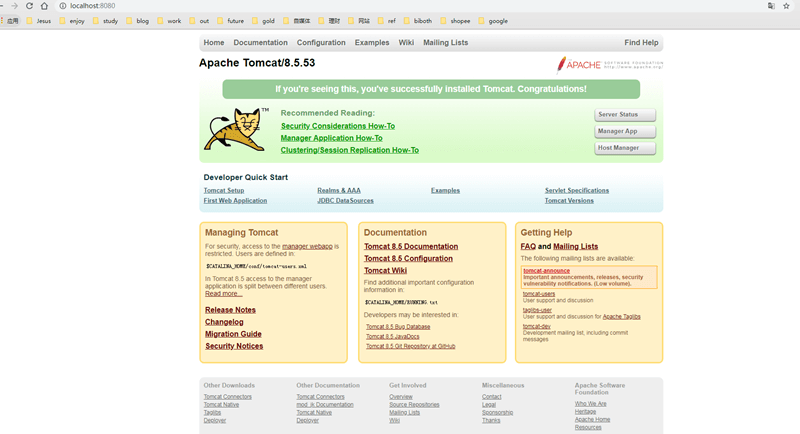This screenshot has height=434, width=800.
Task: Open the shopee bookmark folder
Action: click(455, 21)
